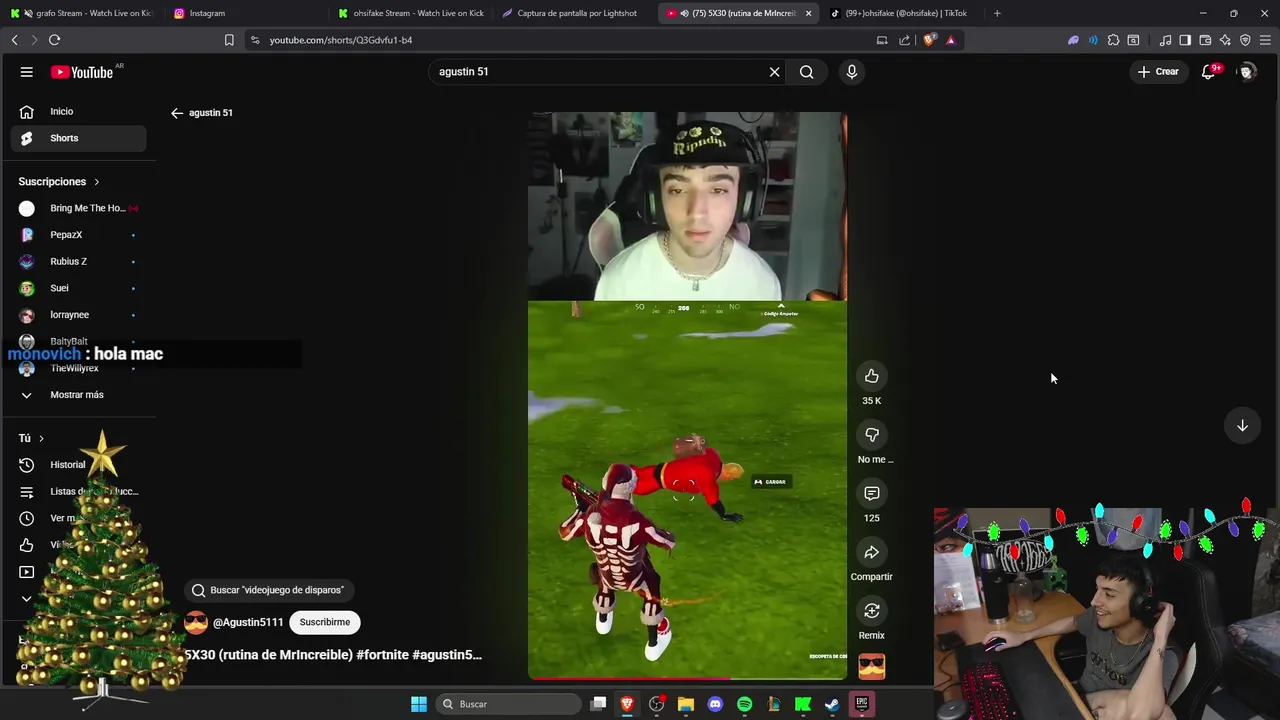This screenshot has width=1280, height=720.
Task: Open @Agustin5111 channel link
Action: 248,622
